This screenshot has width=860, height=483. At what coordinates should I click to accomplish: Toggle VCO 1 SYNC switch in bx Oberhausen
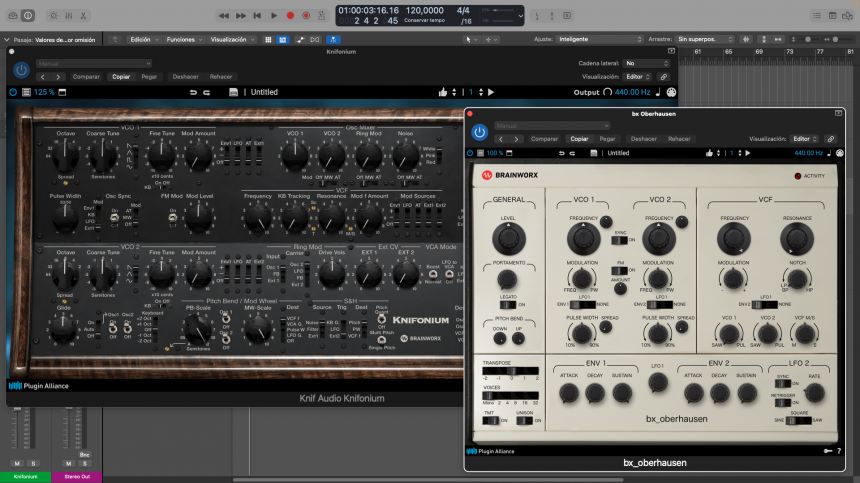pyautogui.click(x=620, y=240)
